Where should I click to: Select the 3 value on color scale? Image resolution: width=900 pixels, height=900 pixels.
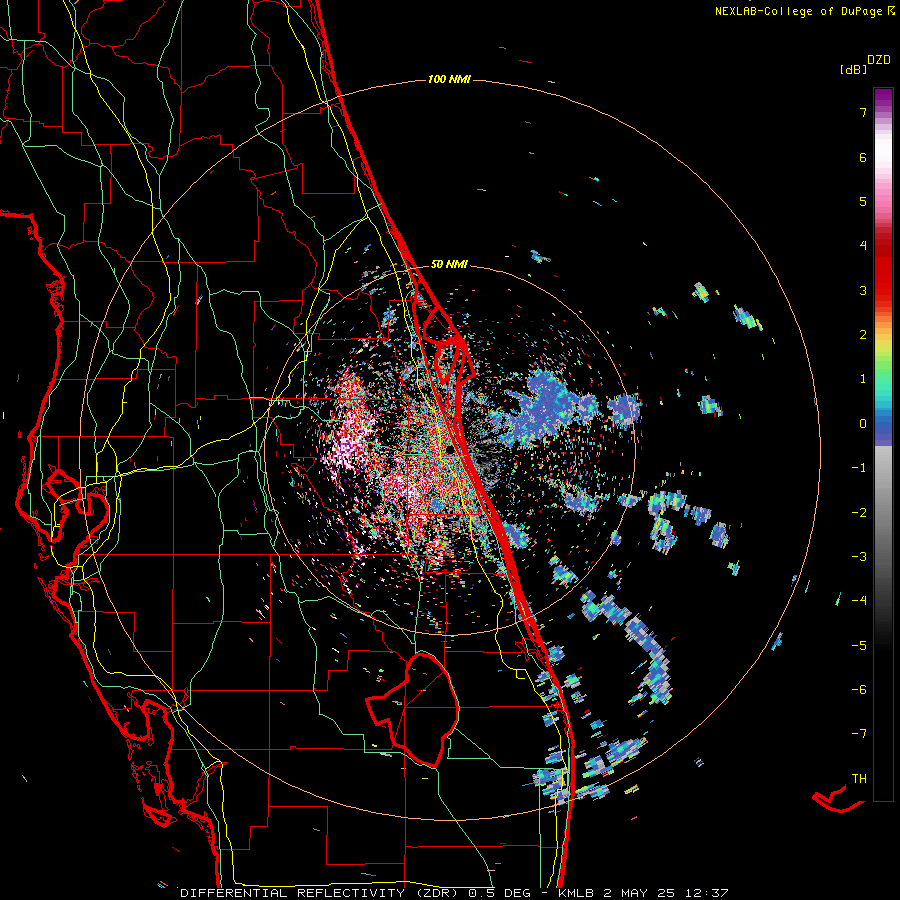click(863, 290)
